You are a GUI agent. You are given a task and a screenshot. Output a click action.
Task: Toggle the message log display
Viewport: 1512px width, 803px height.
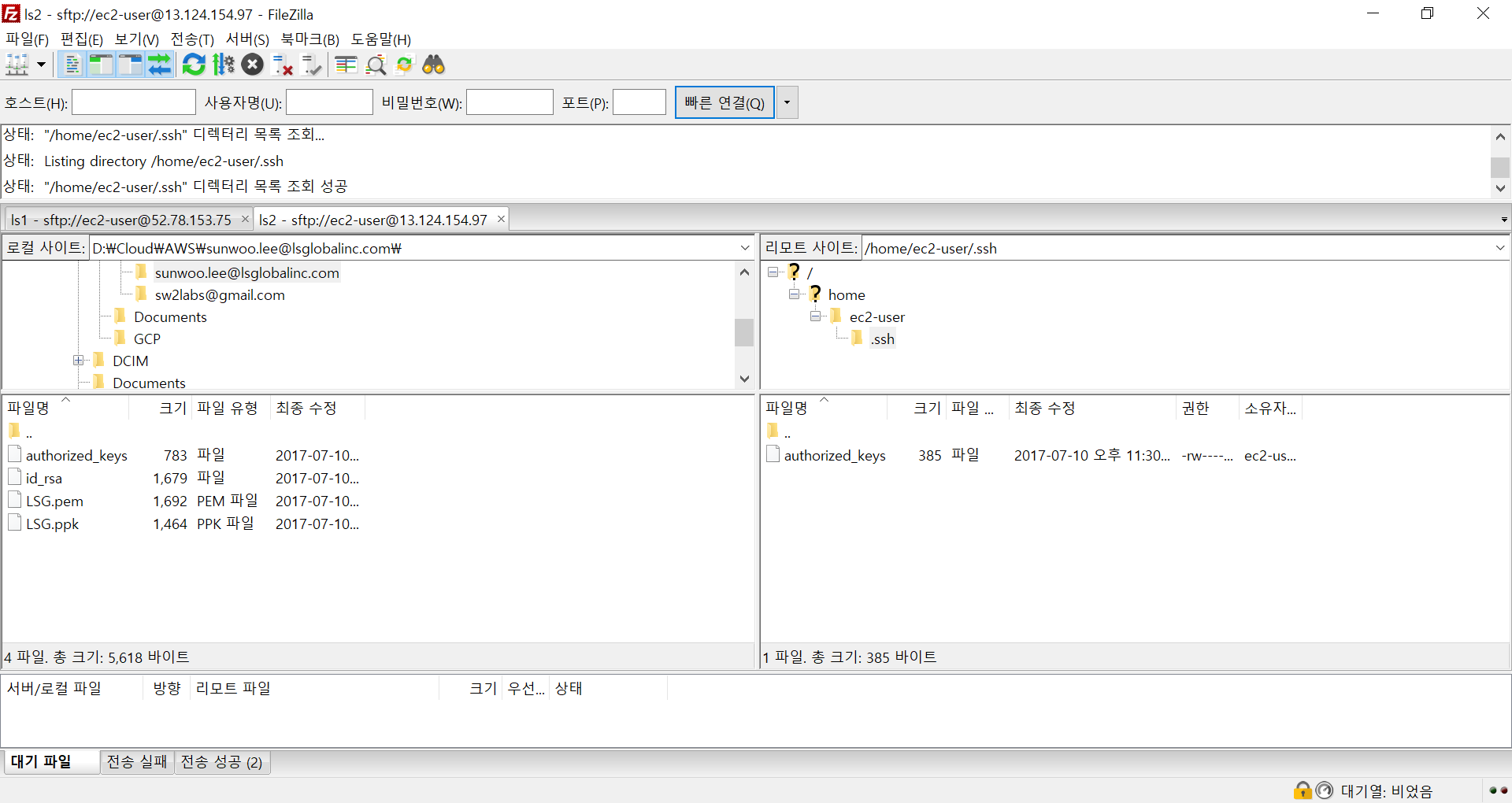tap(72, 65)
